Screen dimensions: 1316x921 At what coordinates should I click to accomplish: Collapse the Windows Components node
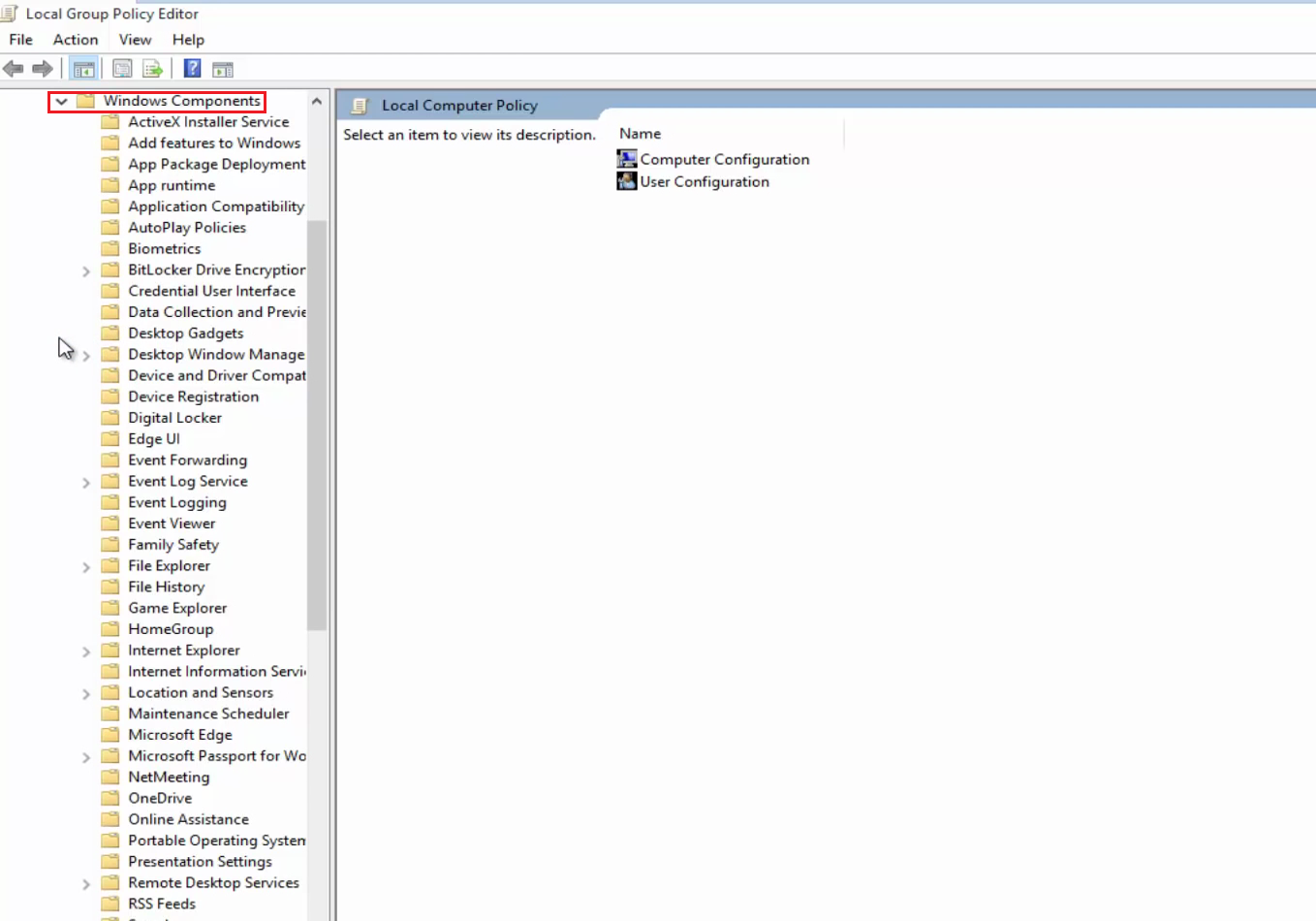(x=62, y=101)
